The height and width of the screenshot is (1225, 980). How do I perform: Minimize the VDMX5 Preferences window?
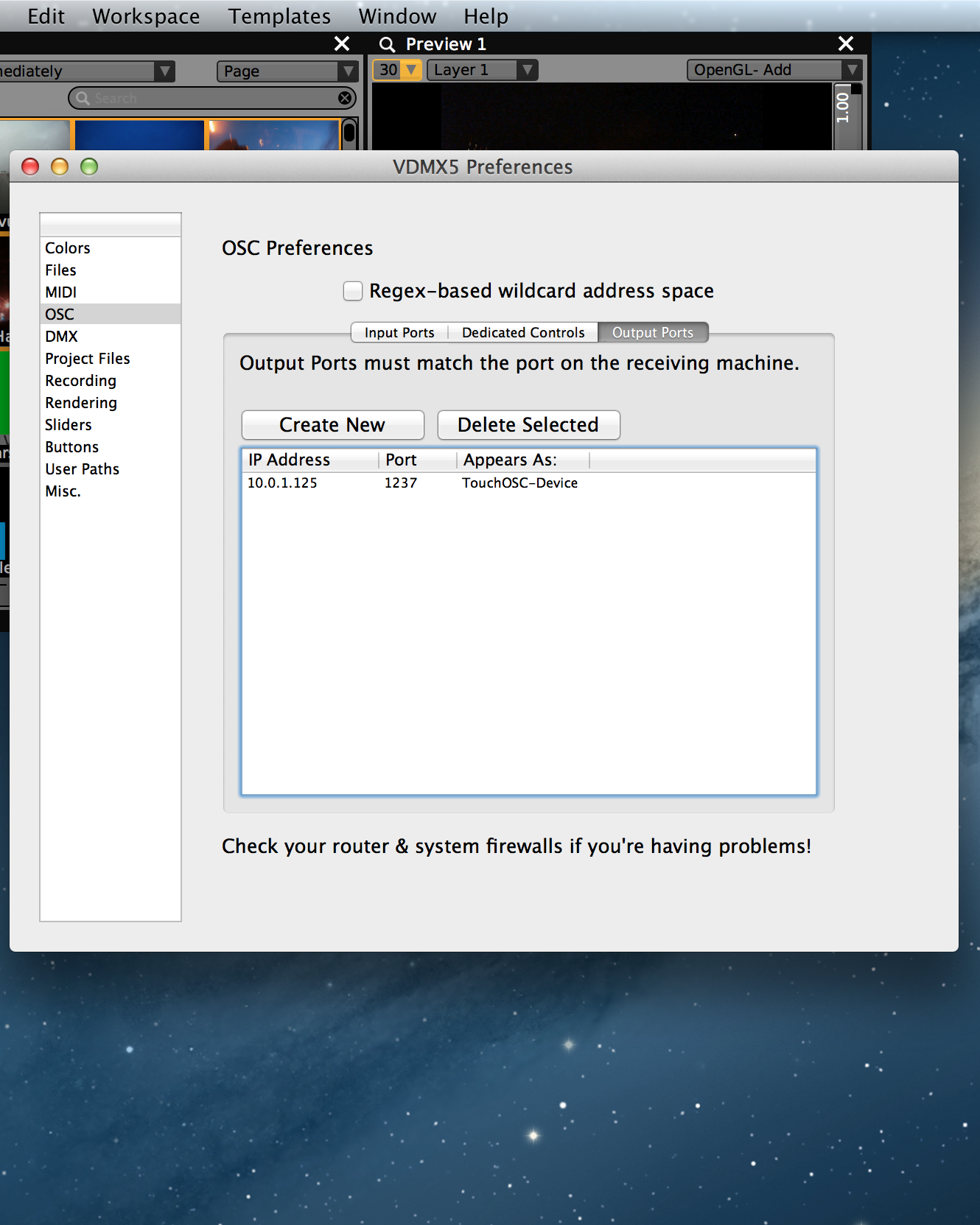tap(60, 166)
